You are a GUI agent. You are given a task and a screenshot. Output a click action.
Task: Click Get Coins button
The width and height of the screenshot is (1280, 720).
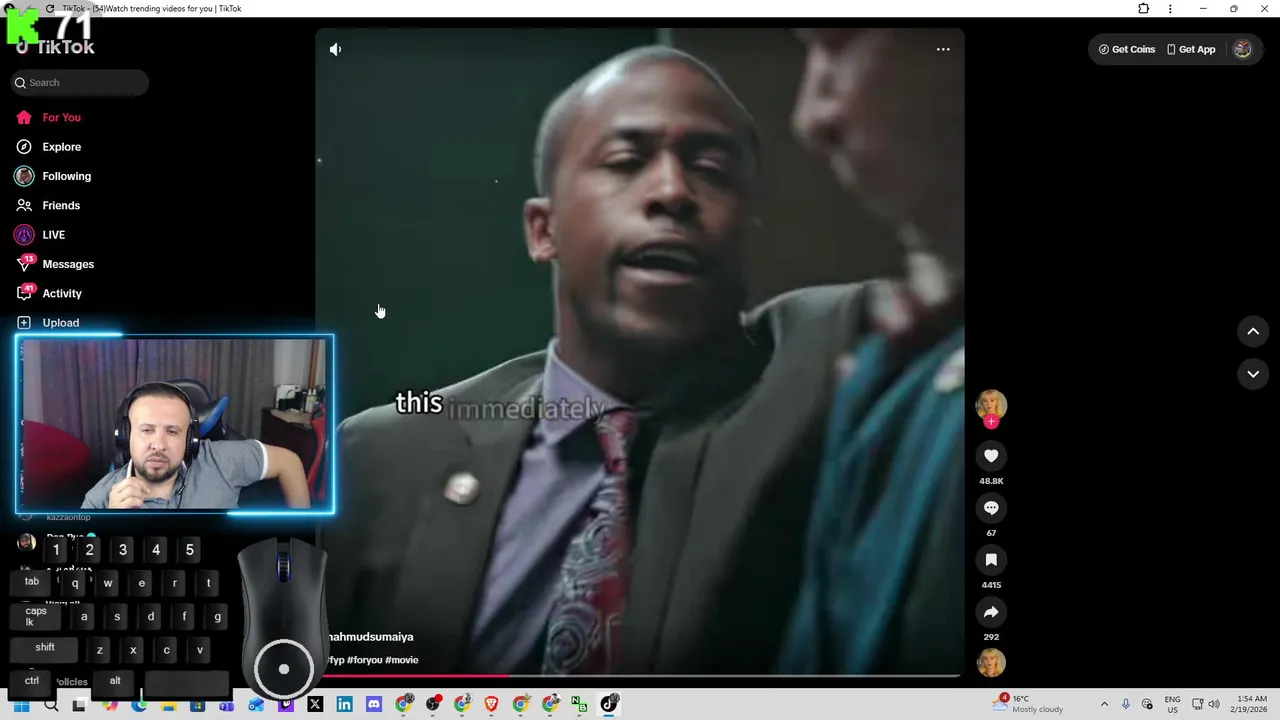click(1127, 49)
